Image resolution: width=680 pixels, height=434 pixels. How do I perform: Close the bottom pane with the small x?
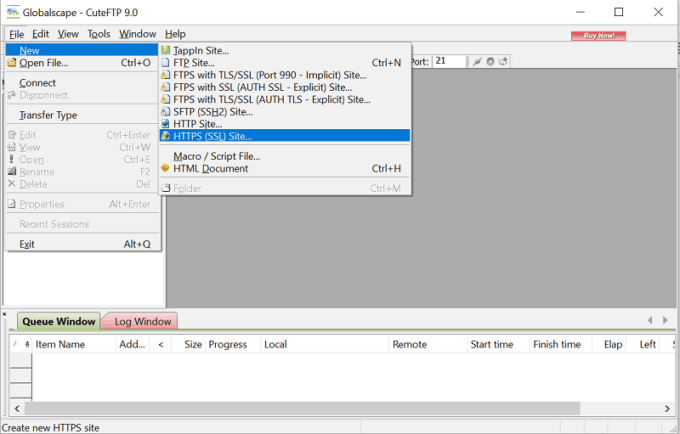click(4, 314)
